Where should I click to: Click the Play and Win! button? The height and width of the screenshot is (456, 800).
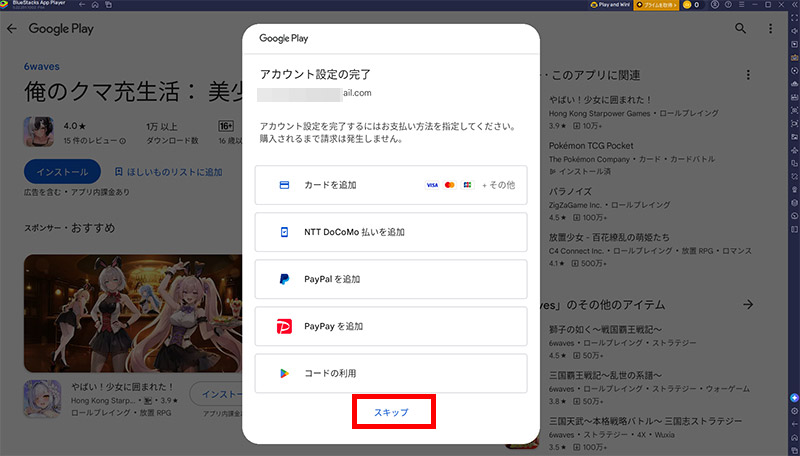point(610,5)
